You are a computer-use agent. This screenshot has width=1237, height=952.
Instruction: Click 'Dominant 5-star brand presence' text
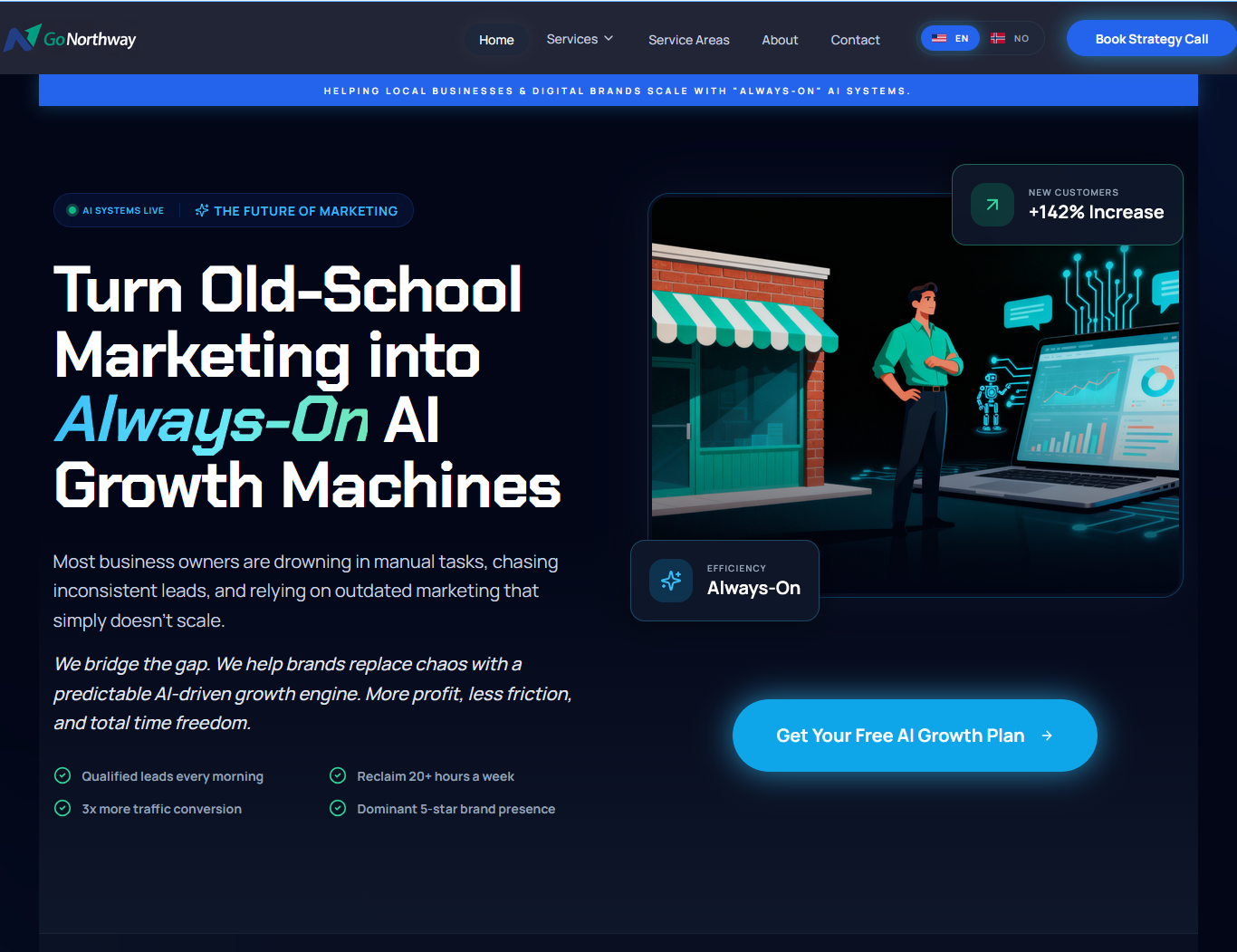point(455,809)
